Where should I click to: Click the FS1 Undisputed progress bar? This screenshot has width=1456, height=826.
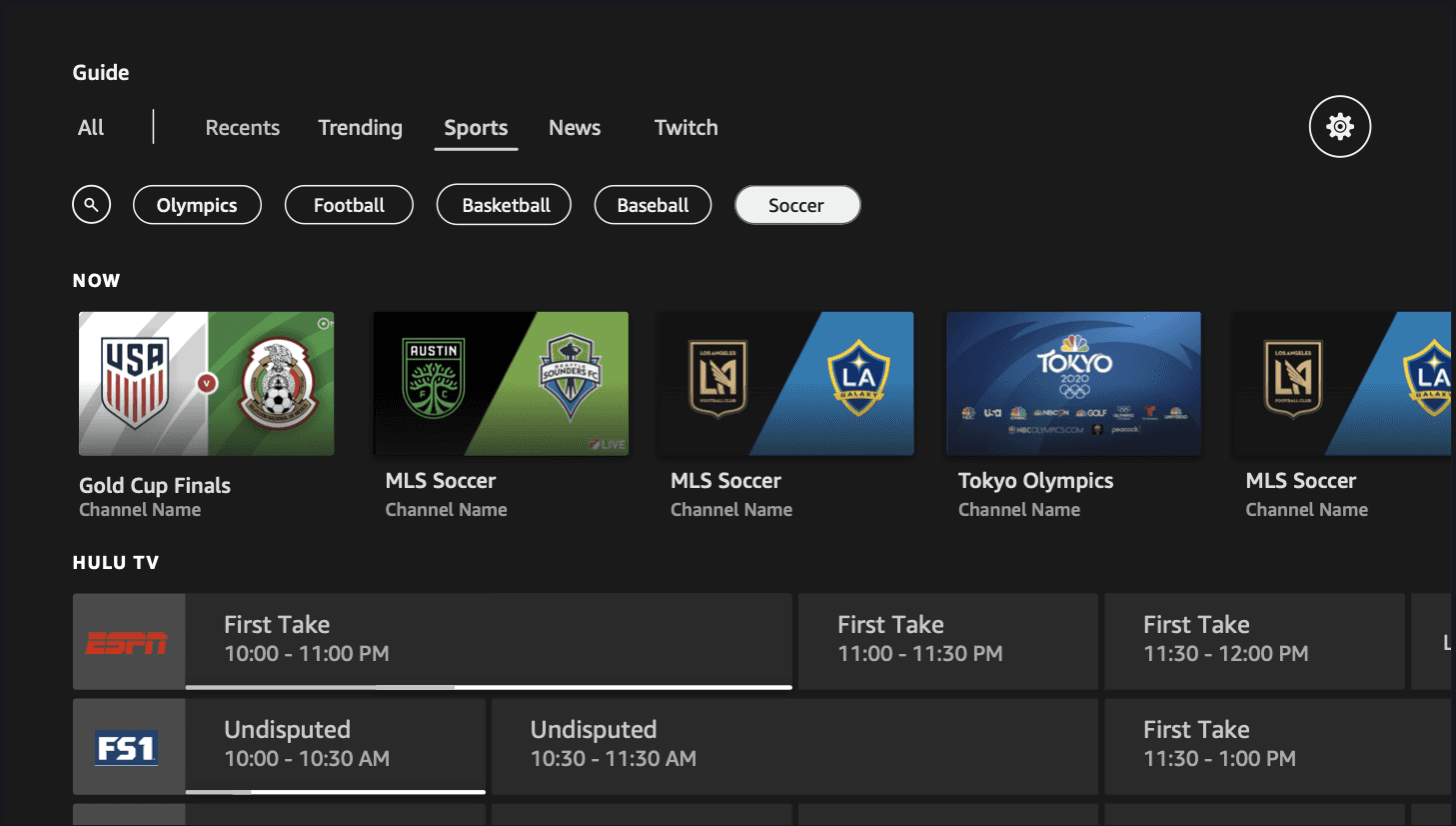(x=336, y=792)
